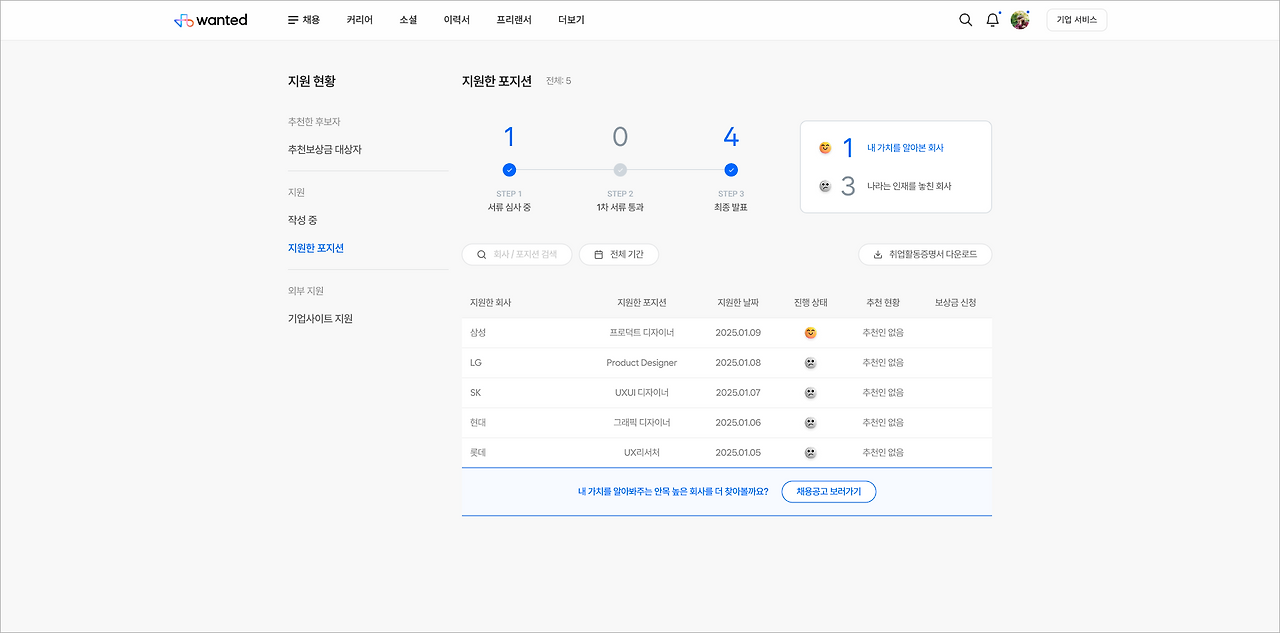Click the status emoji in the 롯데 row

click(810, 453)
